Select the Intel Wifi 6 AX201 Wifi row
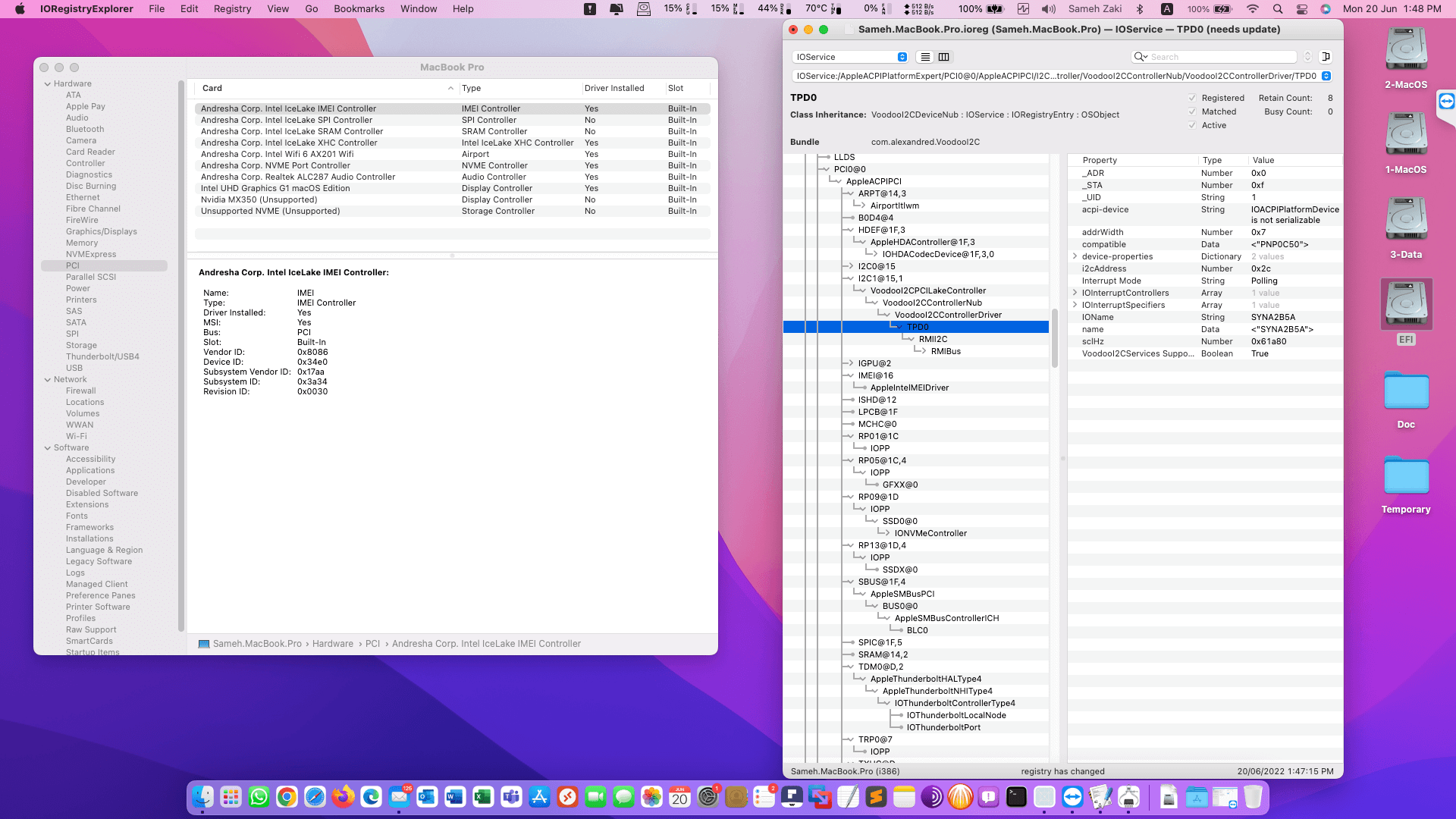Screen dimensions: 1456x819 [x=453, y=154]
